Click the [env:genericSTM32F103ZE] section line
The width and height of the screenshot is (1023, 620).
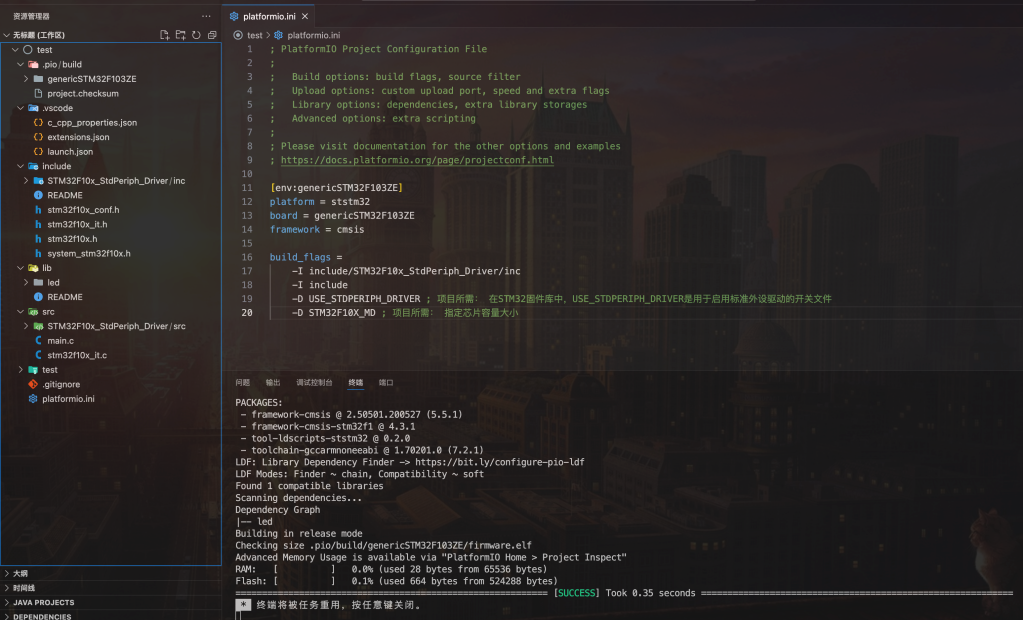coord(336,187)
